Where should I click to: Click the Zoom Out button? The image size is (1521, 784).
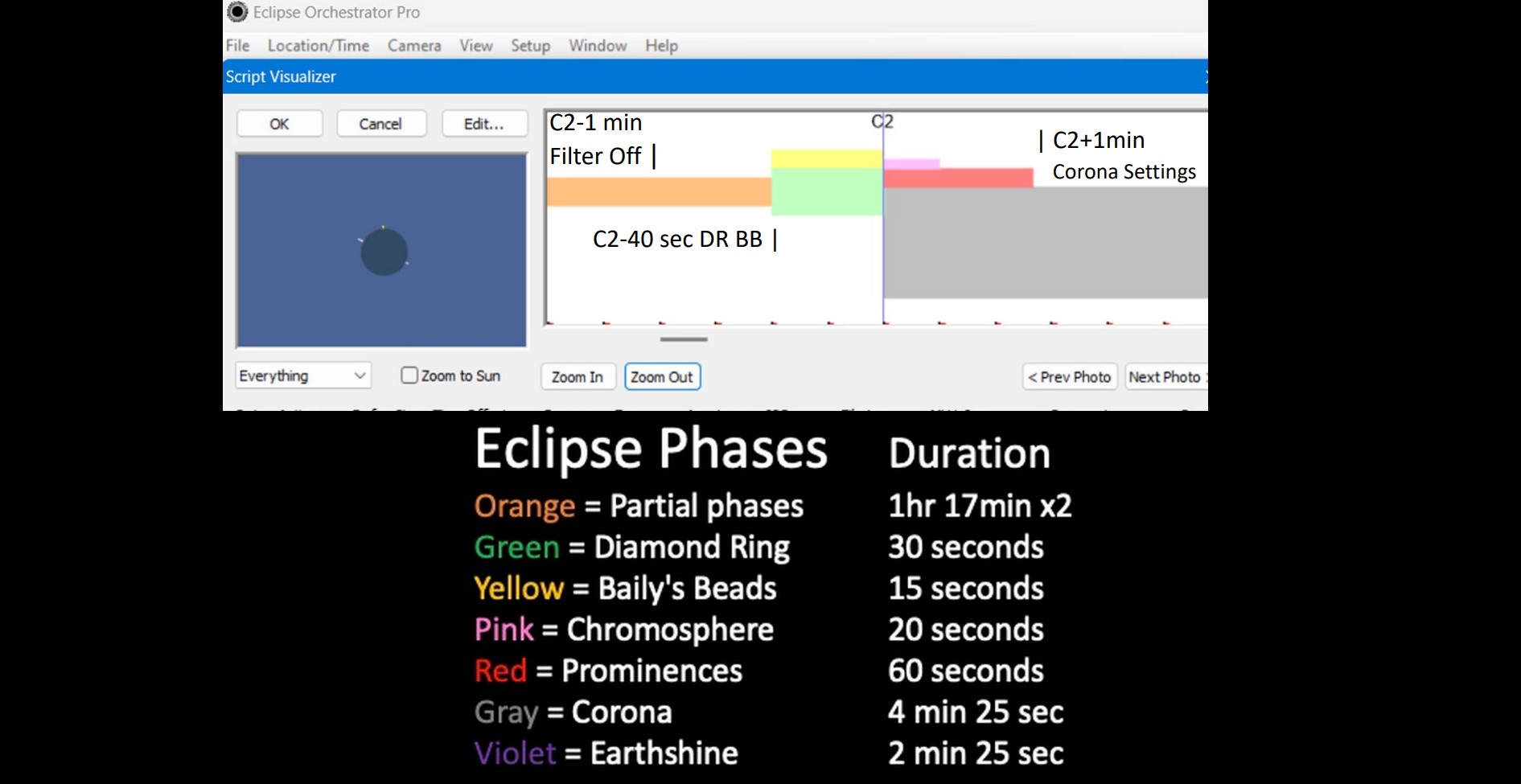coord(662,376)
